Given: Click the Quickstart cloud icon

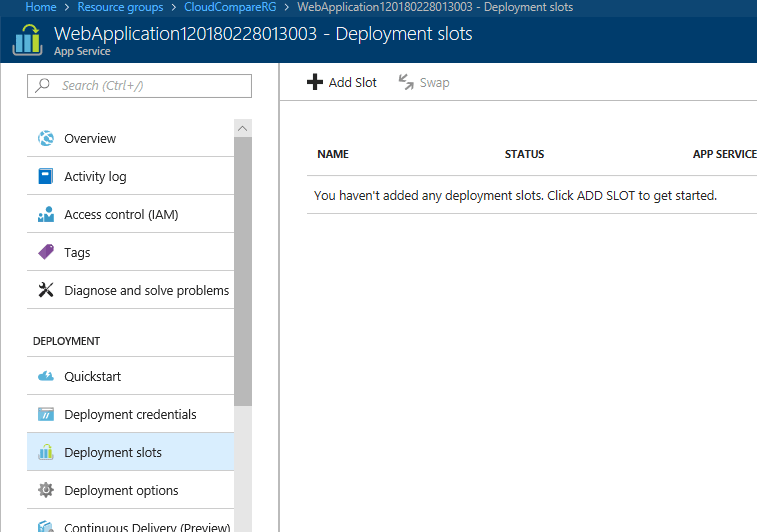Looking at the screenshot, I should pos(46,376).
